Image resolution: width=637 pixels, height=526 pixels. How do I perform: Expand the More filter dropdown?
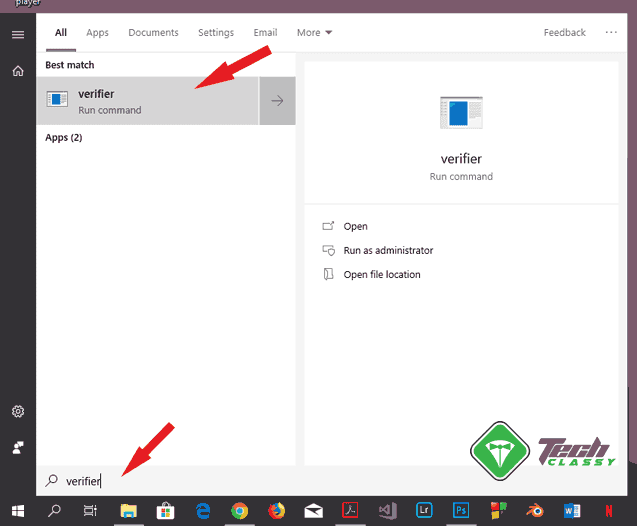pyautogui.click(x=314, y=32)
